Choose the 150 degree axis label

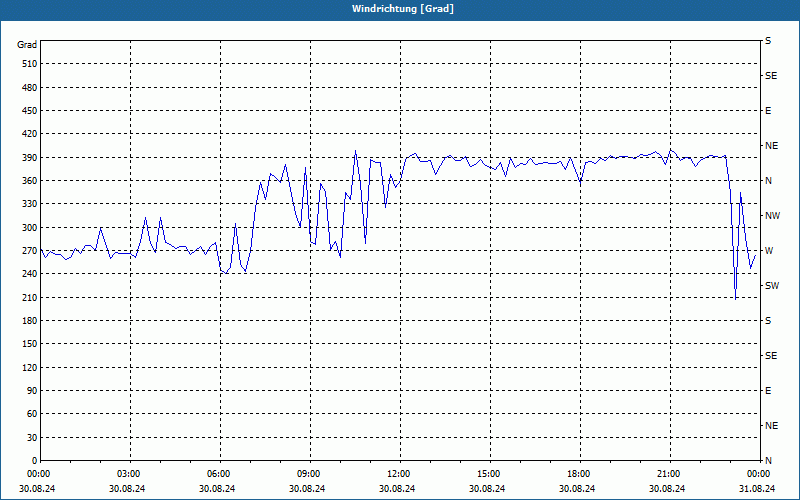click(30, 344)
